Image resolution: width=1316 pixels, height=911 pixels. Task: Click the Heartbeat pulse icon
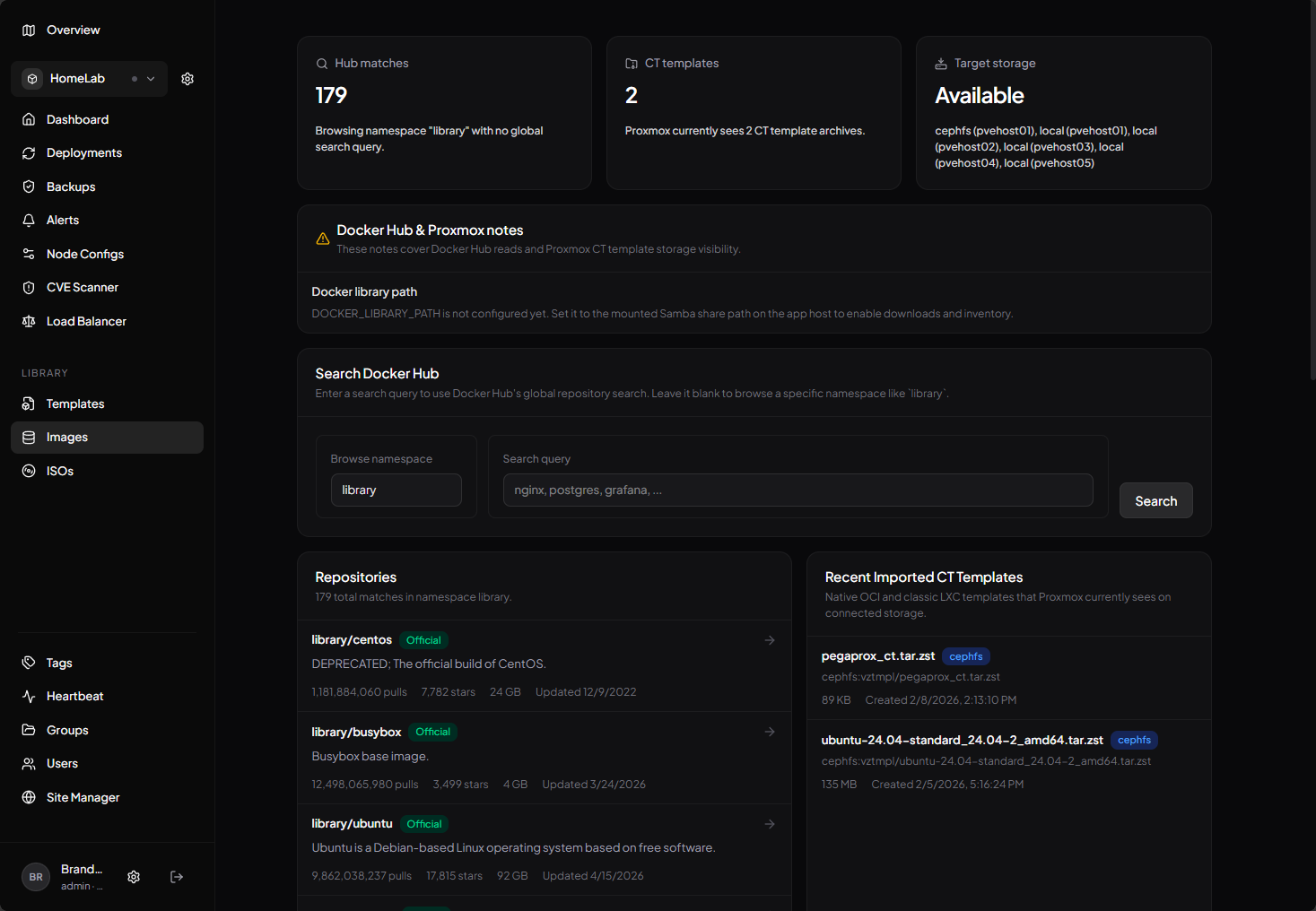coord(29,697)
